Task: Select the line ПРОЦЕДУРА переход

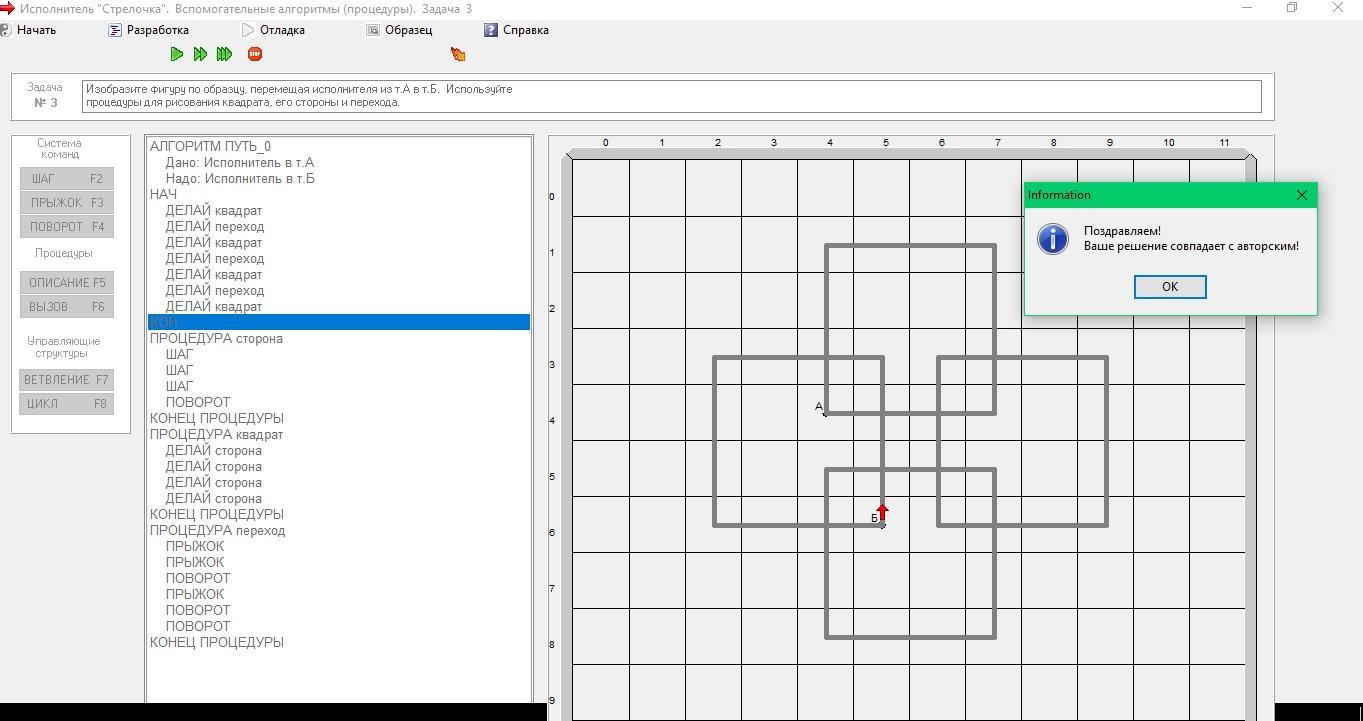Action: [217, 530]
